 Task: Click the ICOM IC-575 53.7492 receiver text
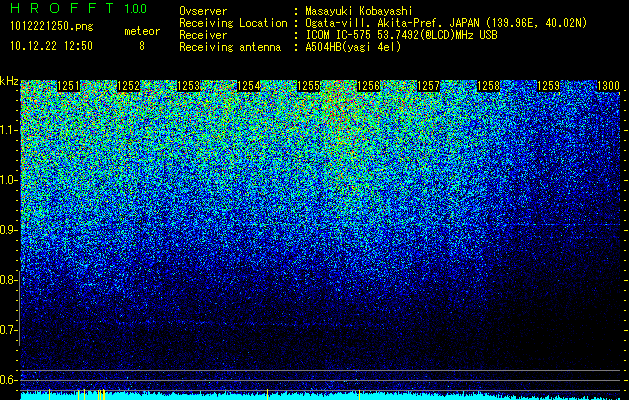click(x=401, y=35)
